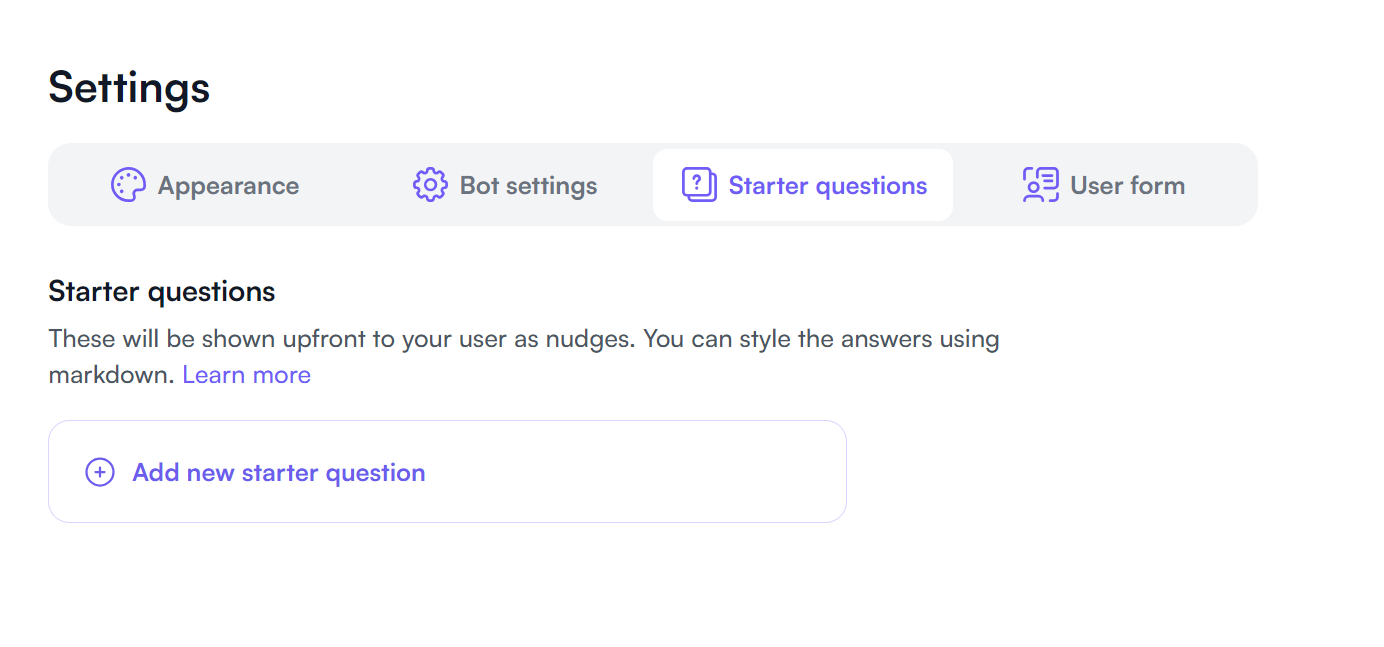Image resolution: width=1384 pixels, height=647 pixels.
Task: Go to the User form tab label
Action: (1127, 186)
